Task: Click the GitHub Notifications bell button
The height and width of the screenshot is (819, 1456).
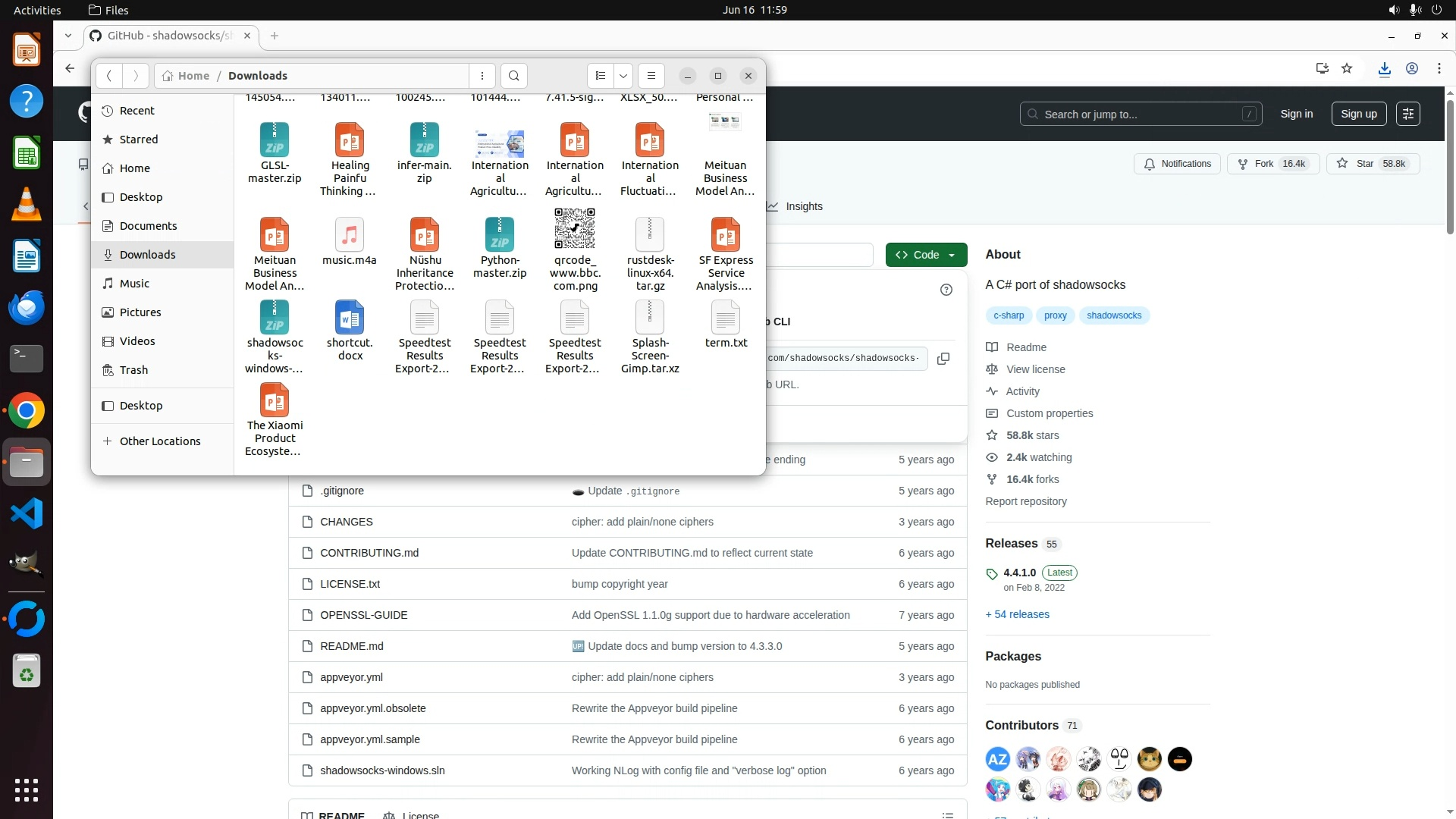Action: tap(1178, 164)
